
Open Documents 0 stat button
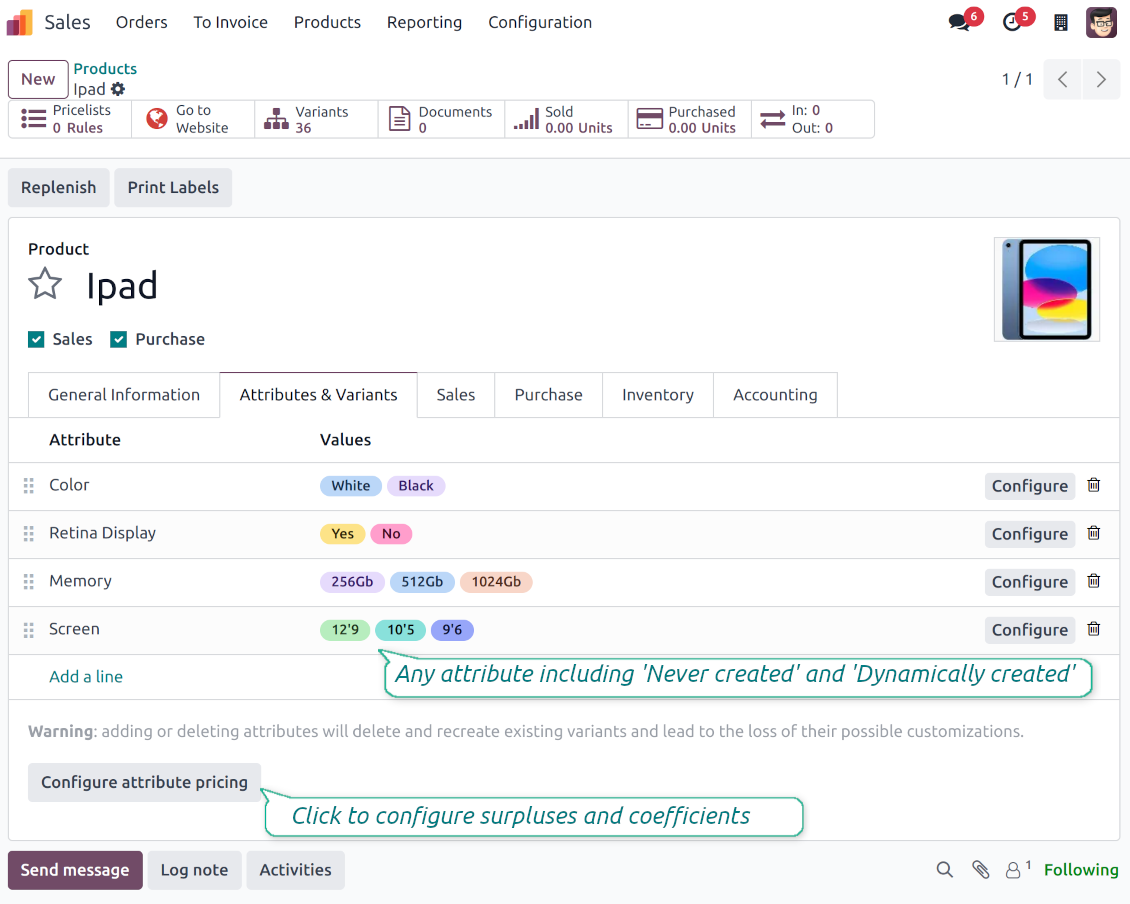pyautogui.click(x=441, y=119)
